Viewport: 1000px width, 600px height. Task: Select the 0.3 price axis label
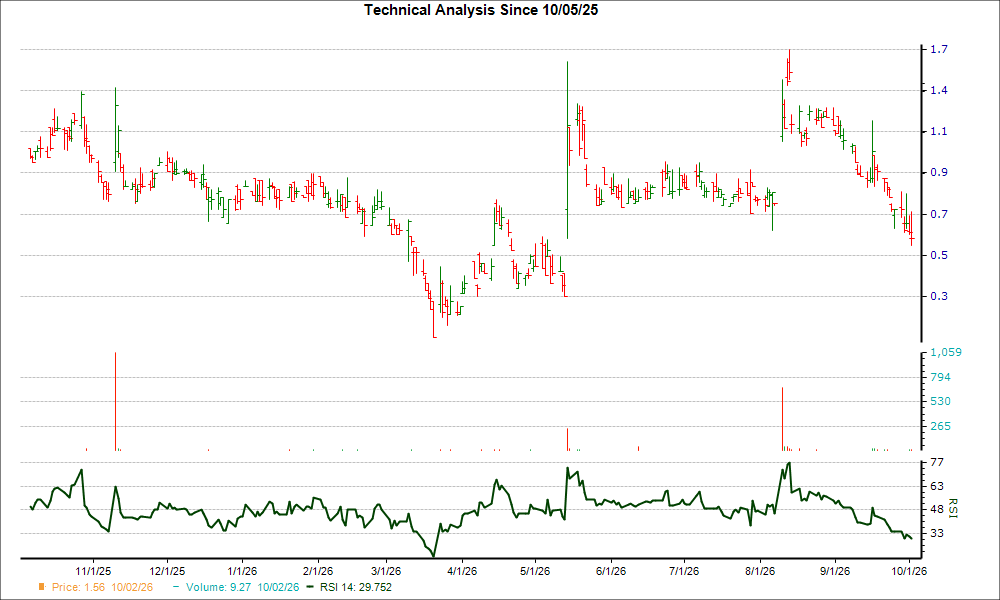[x=939, y=296]
